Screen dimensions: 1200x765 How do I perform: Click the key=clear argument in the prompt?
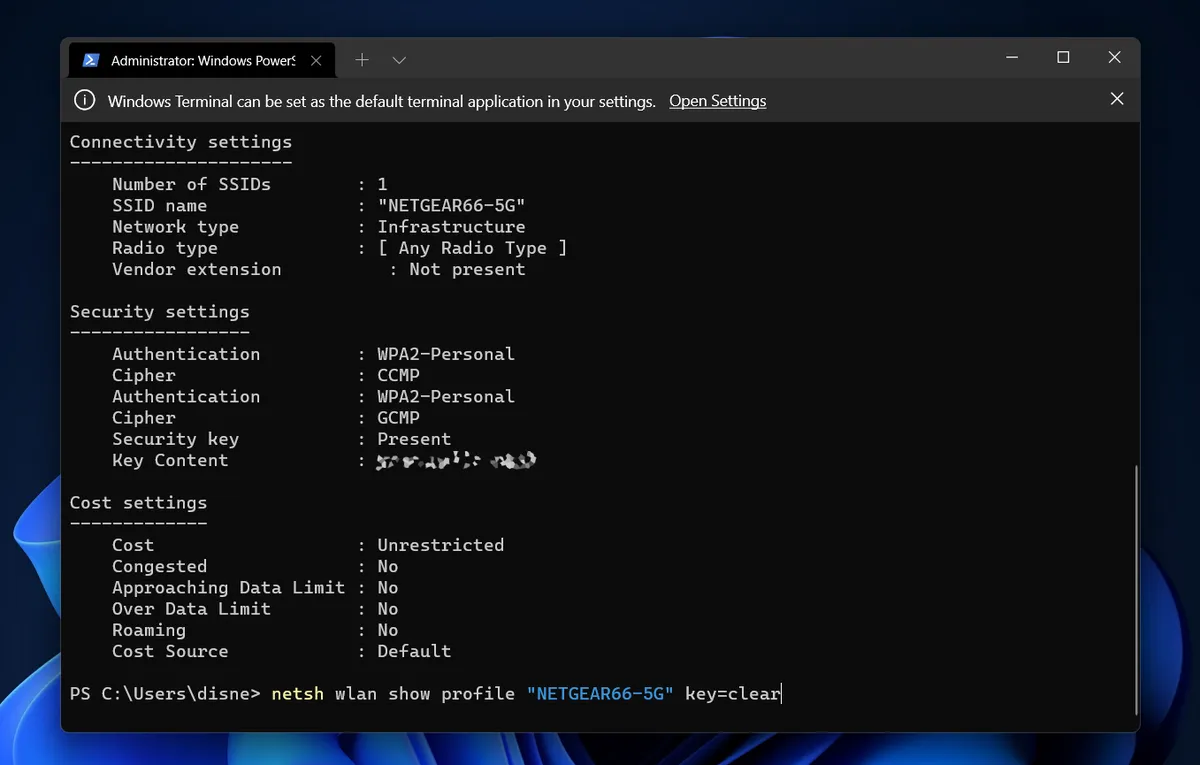(x=732, y=693)
